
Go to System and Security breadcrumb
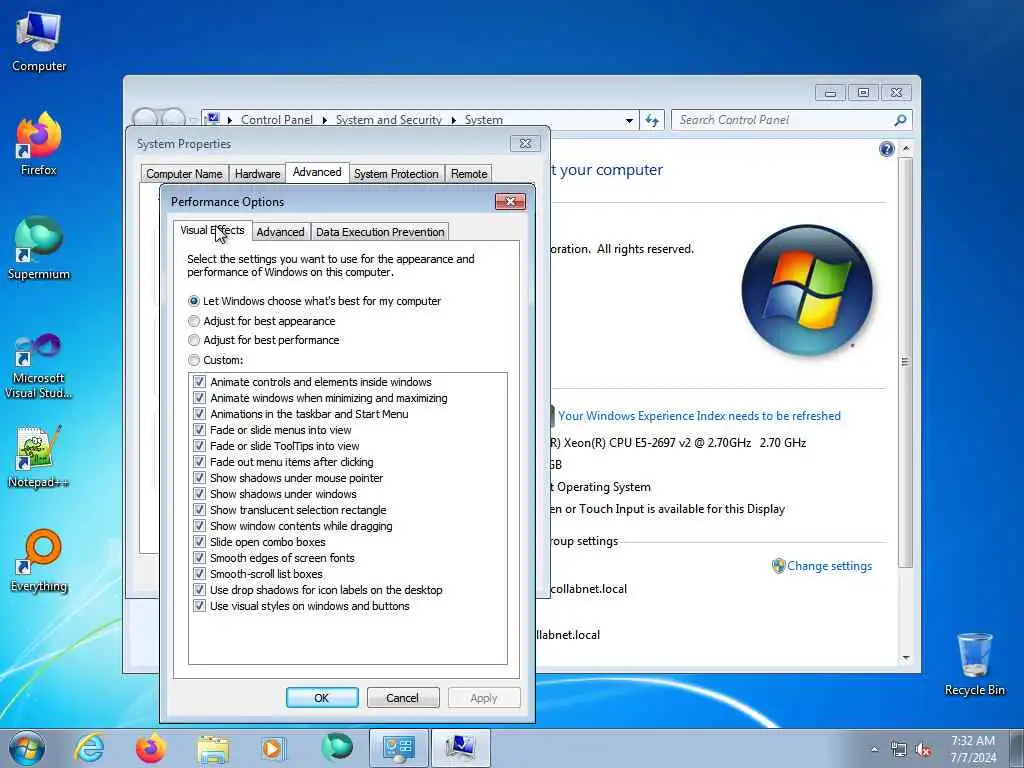[x=389, y=120]
